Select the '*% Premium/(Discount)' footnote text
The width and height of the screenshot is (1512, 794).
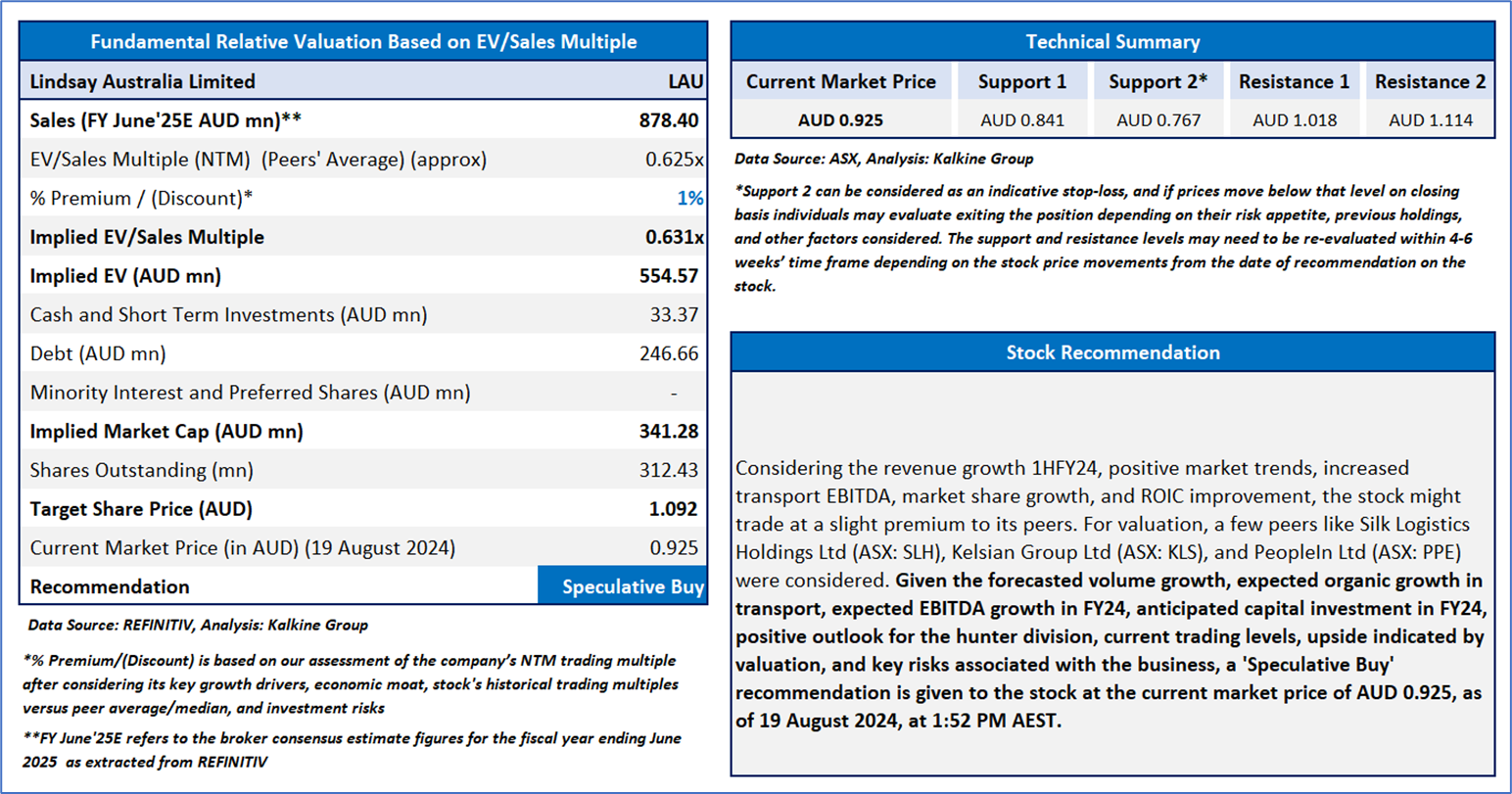(352, 683)
